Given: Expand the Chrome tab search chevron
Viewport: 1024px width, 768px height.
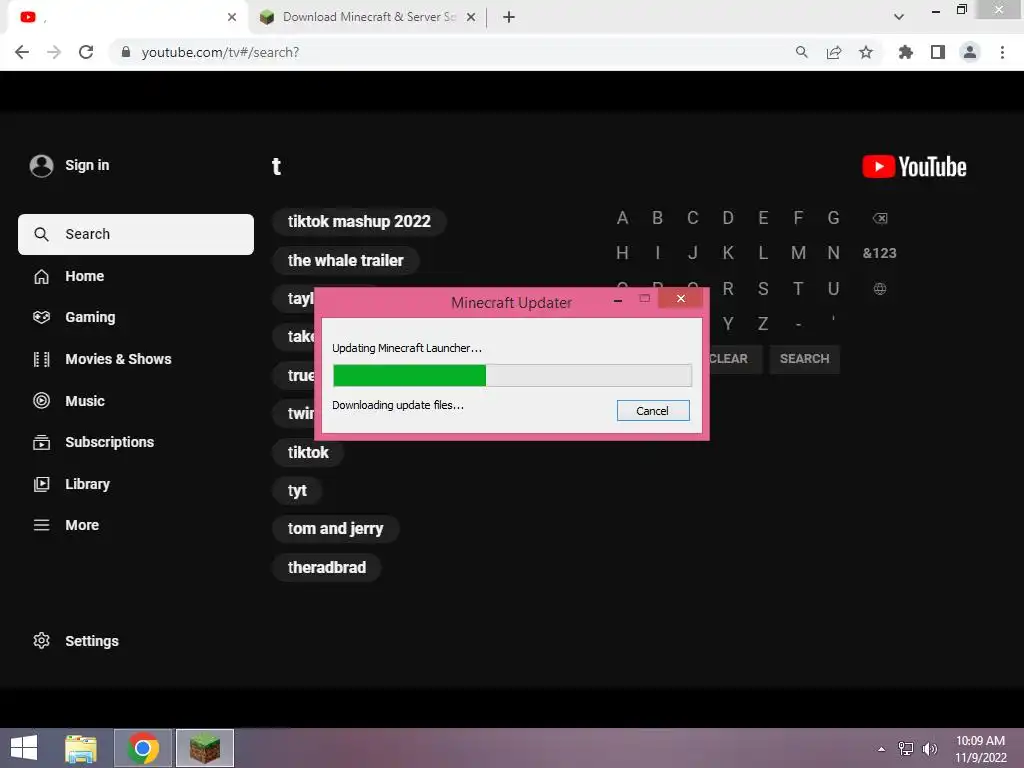Looking at the screenshot, I should coord(899,17).
